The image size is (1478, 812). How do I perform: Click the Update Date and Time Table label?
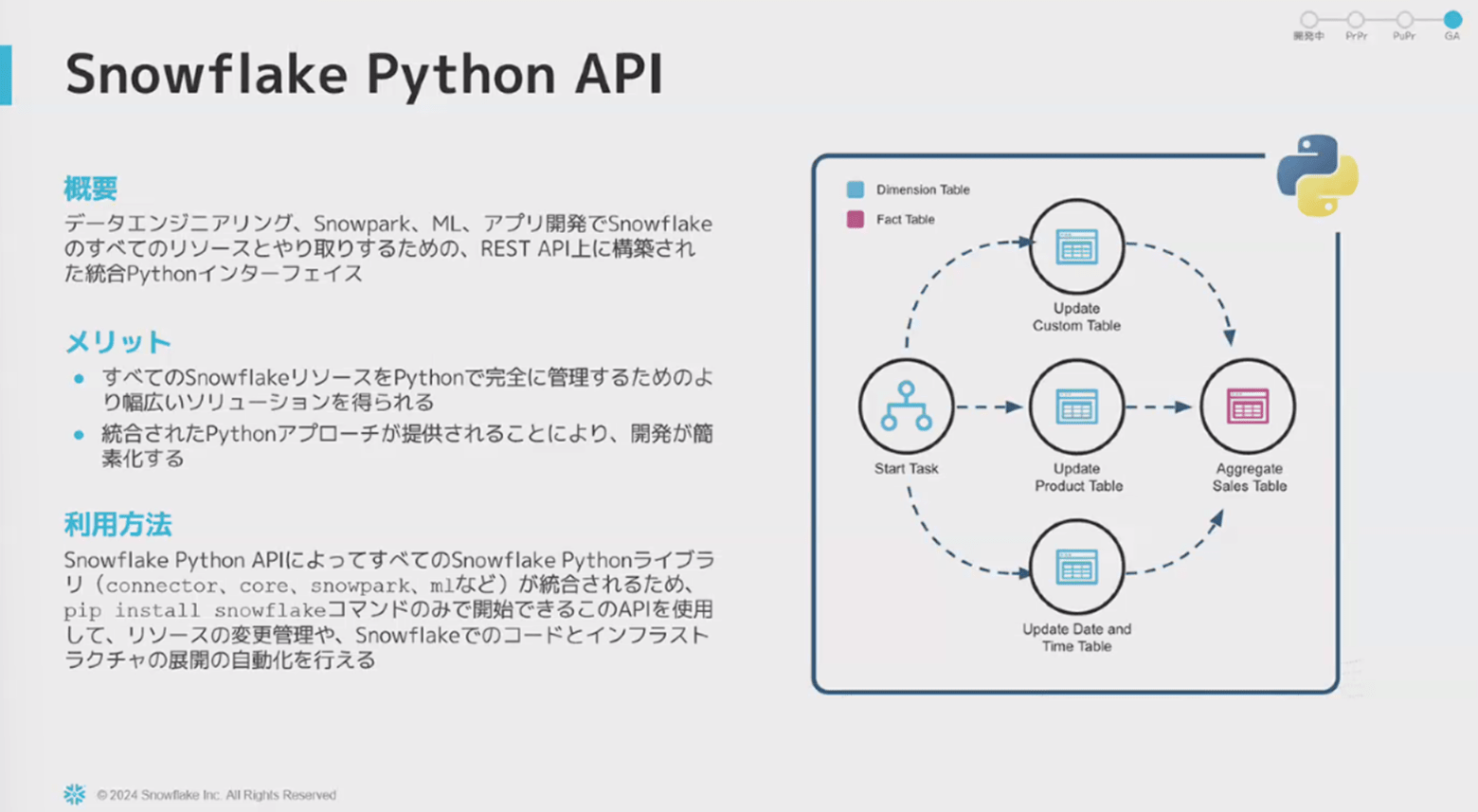pyautogui.click(x=1076, y=638)
